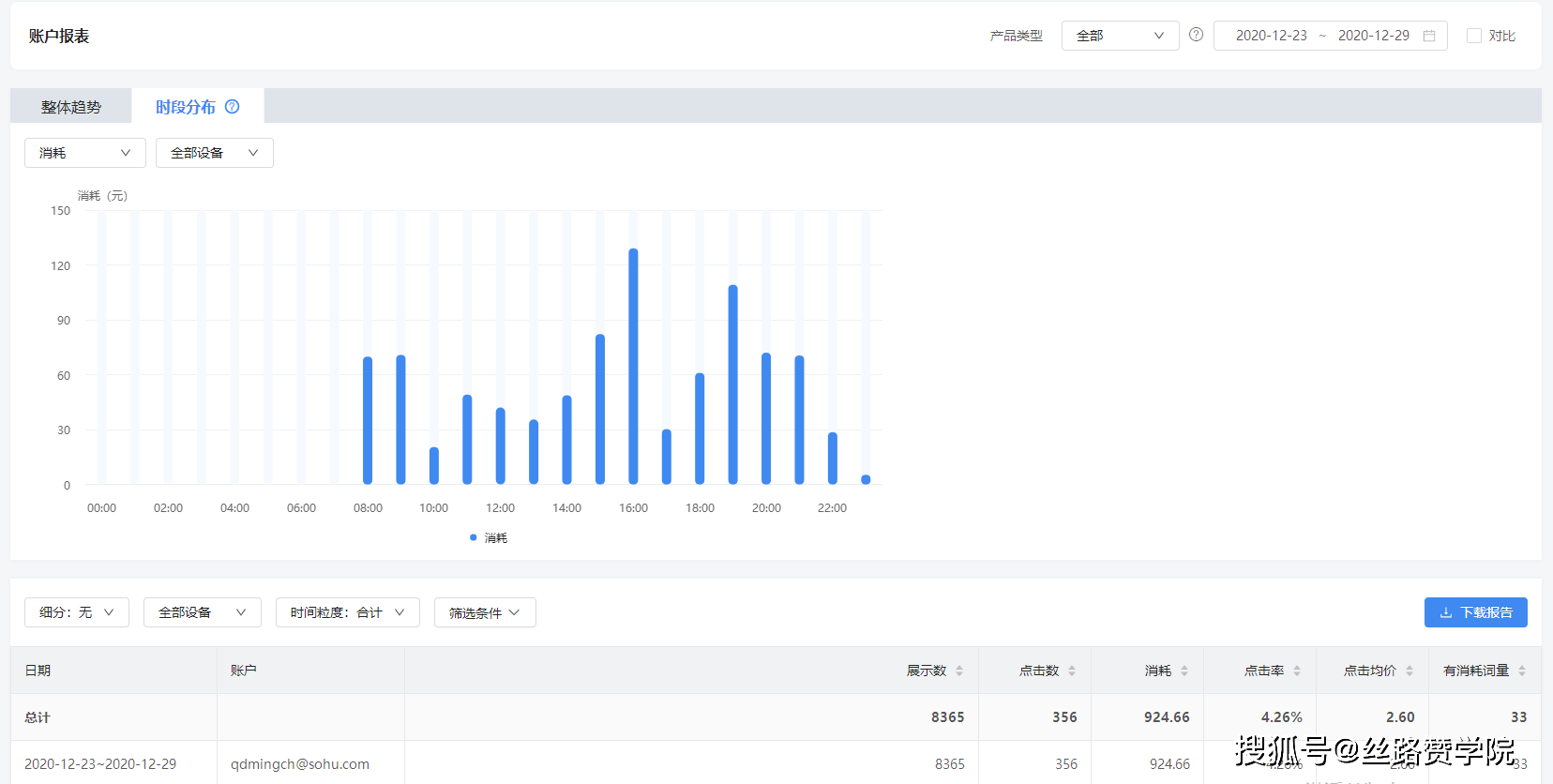Image resolution: width=1553 pixels, height=784 pixels.
Task: Click the 总计 row label
Action: (x=38, y=717)
